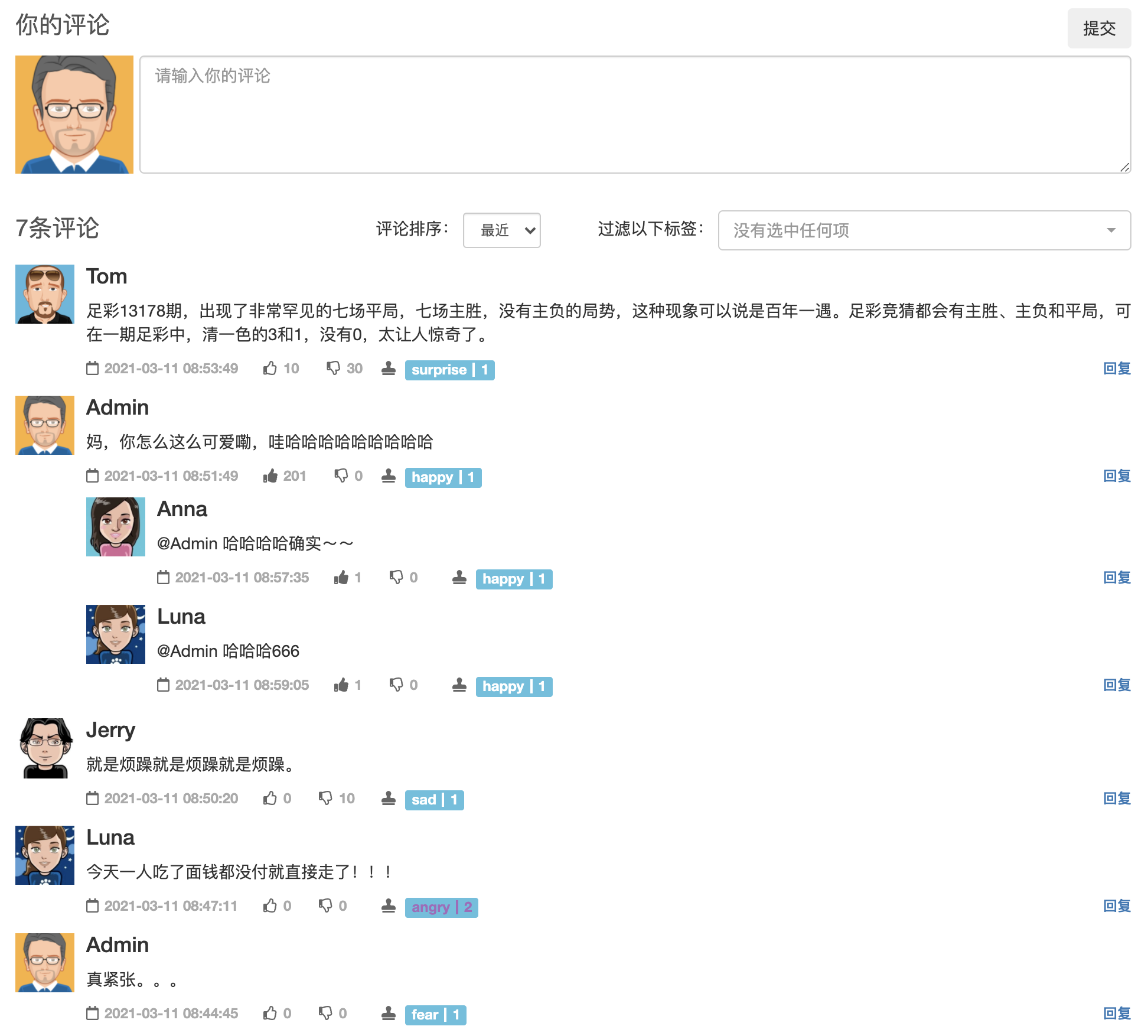
Task: Click stamp icon beside surprise tag
Action: click(x=388, y=369)
